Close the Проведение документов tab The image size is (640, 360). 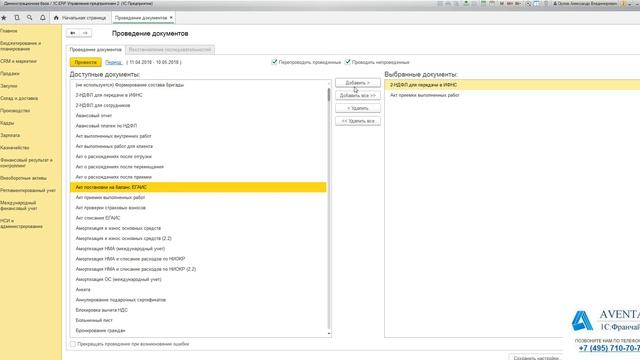point(171,18)
